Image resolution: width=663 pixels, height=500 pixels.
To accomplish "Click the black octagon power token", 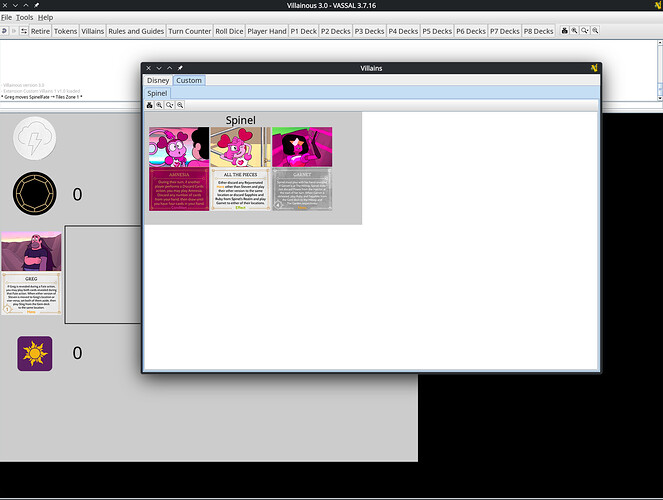I will click(x=35, y=194).
